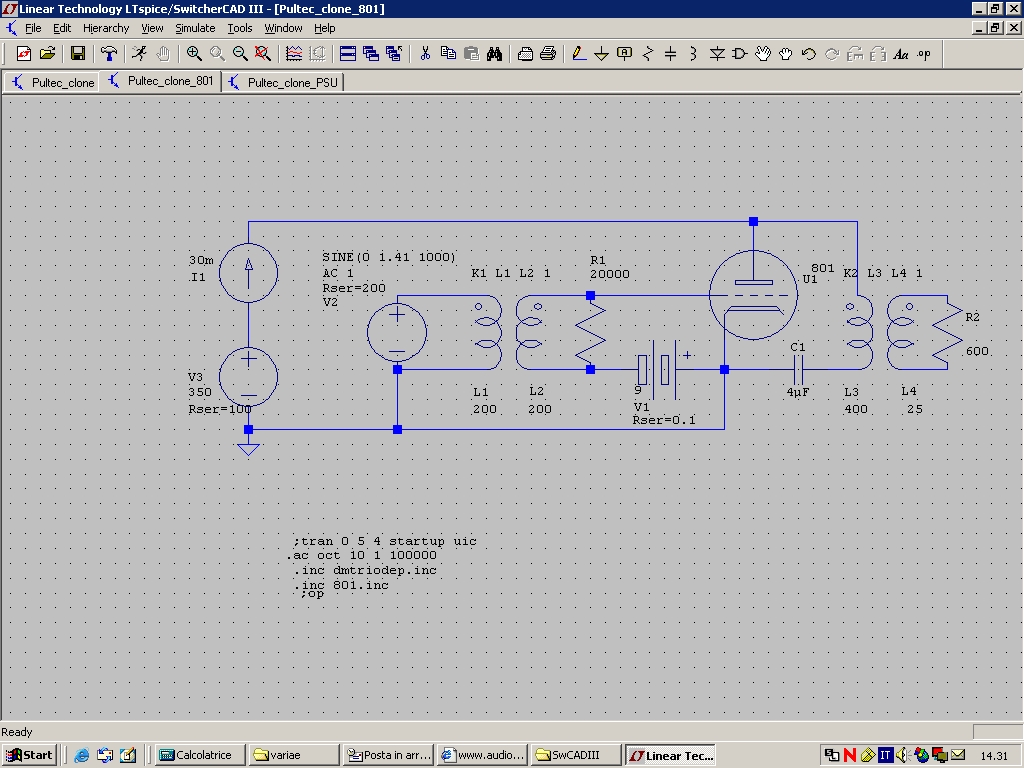Open the Hierarchy menu
The width and height of the screenshot is (1024, 768).
tap(106, 28)
